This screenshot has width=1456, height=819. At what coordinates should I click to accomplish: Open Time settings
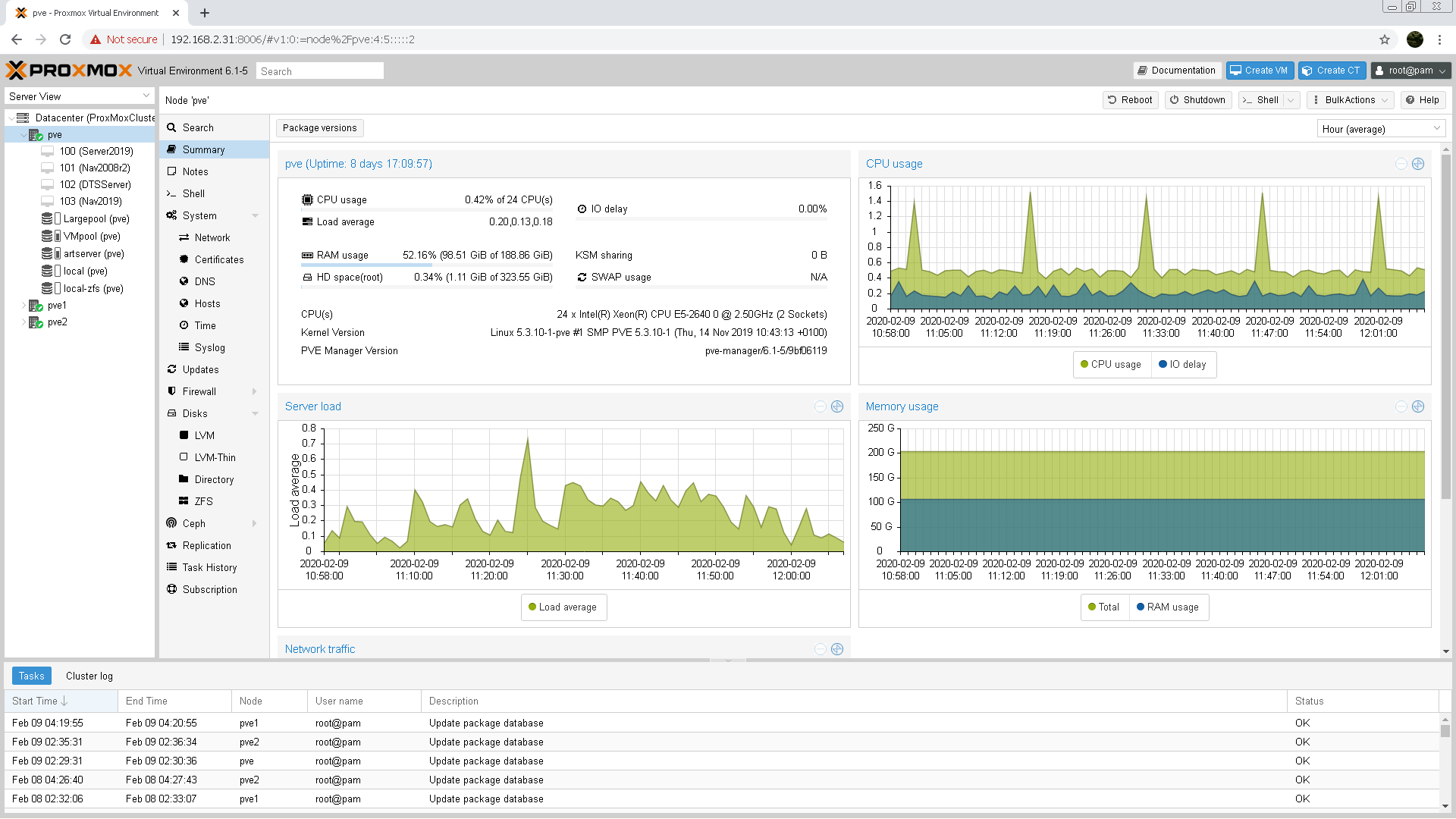tap(205, 325)
